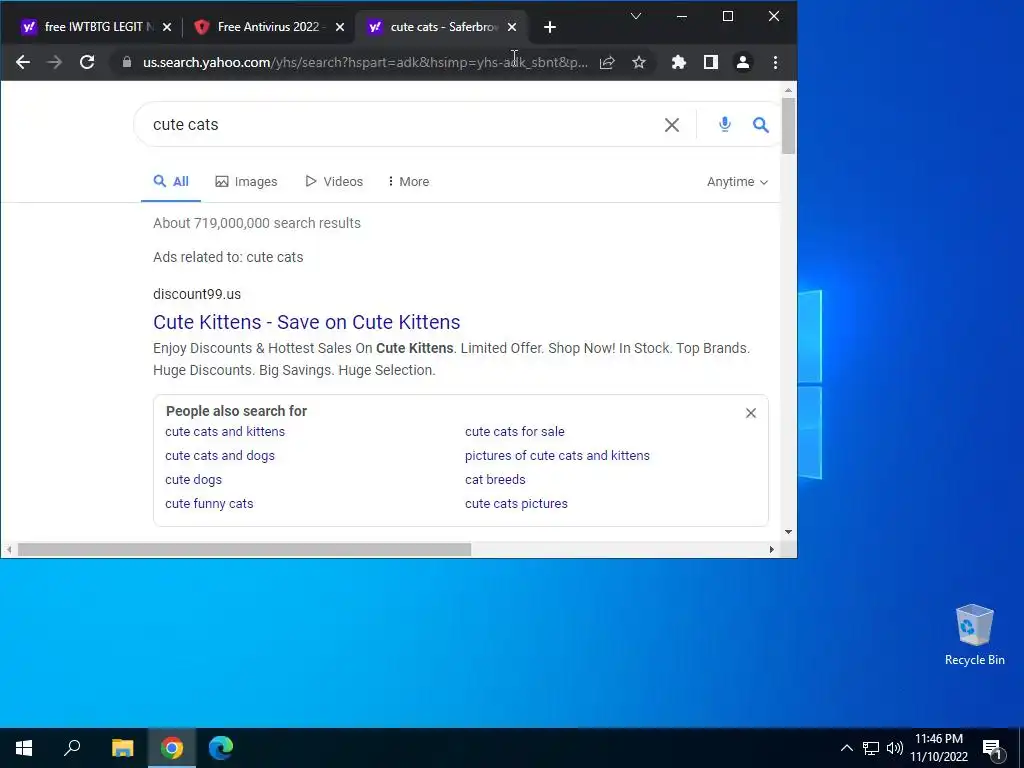Open the tab search dropdown arrow

(x=635, y=16)
